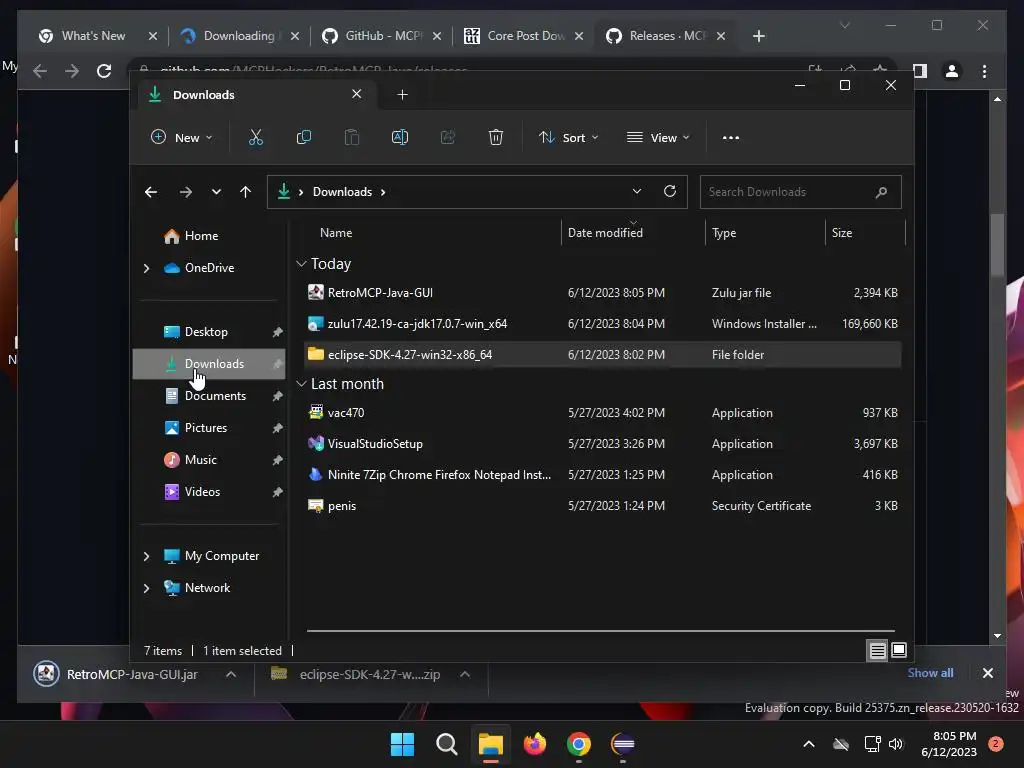
Task: Open options arrow for eclipse-SDK zip download
Action: (465, 674)
